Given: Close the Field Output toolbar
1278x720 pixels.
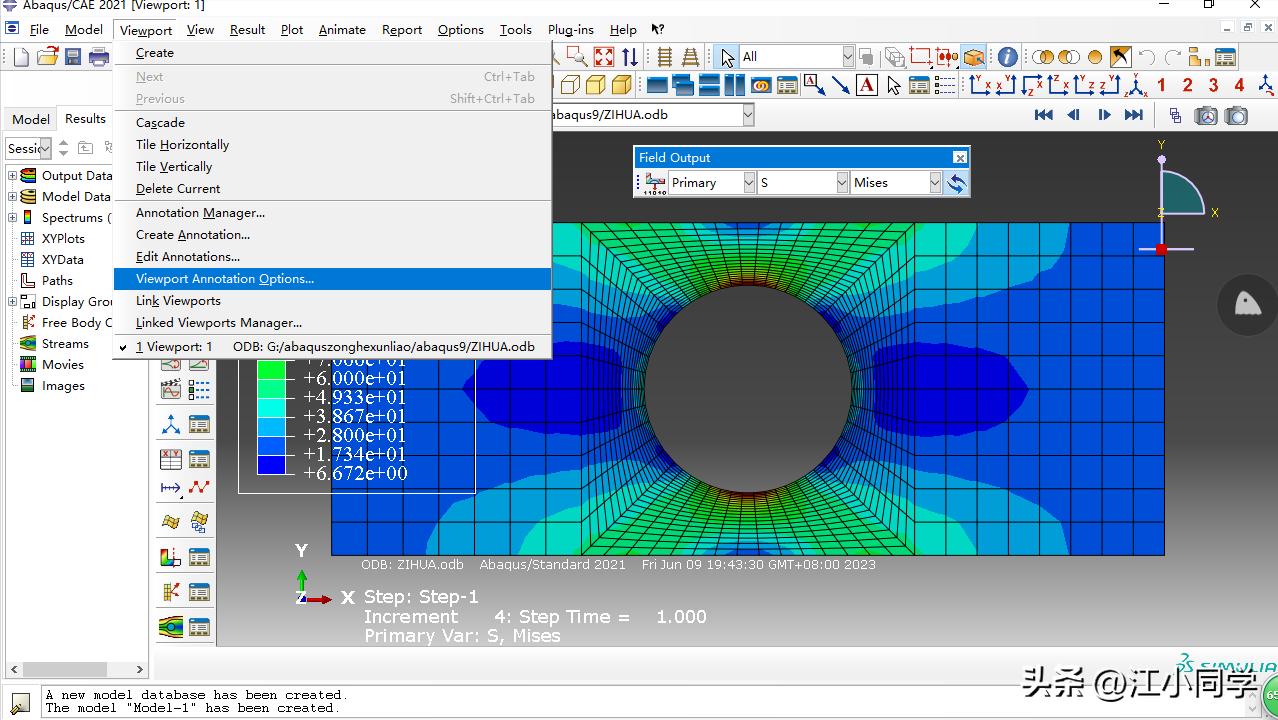Looking at the screenshot, I should point(959,158).
